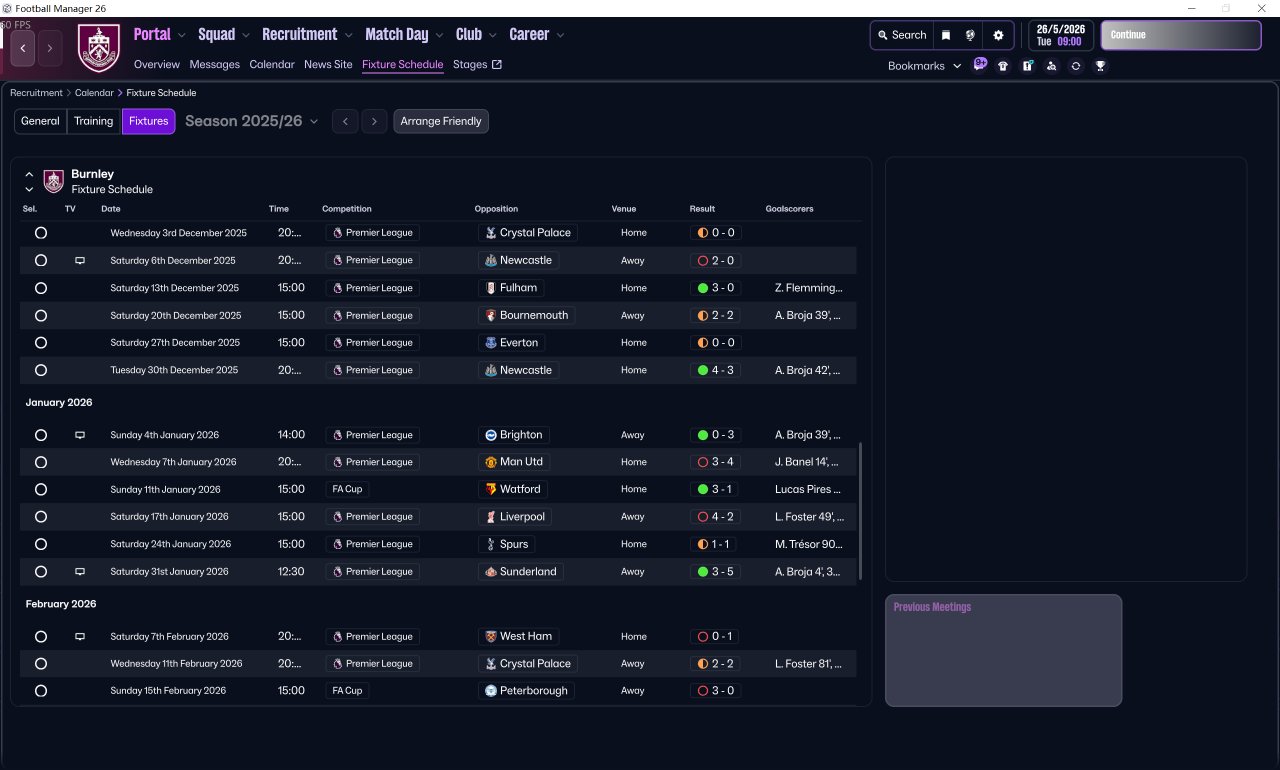
Task: Click the fixture list vertical scrollbar
Action: [860, 510]
